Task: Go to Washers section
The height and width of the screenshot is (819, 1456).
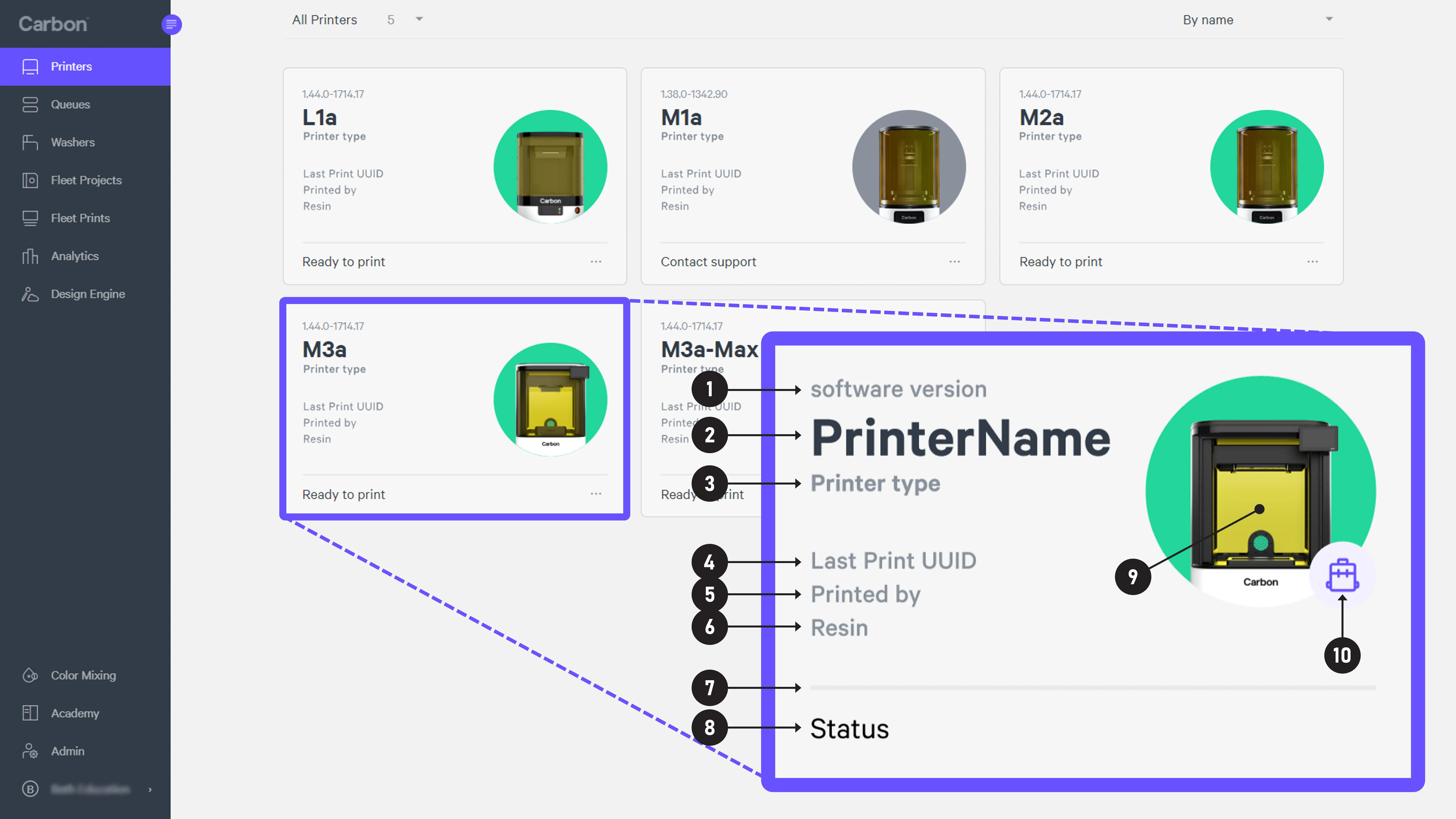Action: point(73,143)
